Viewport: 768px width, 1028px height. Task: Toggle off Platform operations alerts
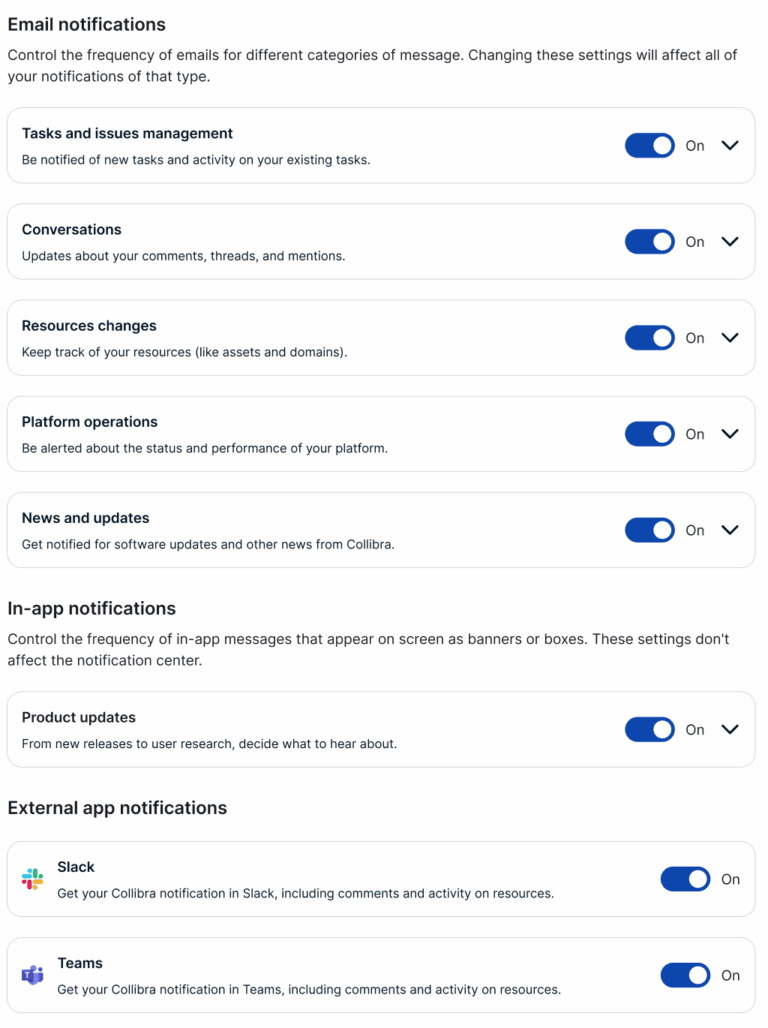pyautogui.click(x=649, y=433)
